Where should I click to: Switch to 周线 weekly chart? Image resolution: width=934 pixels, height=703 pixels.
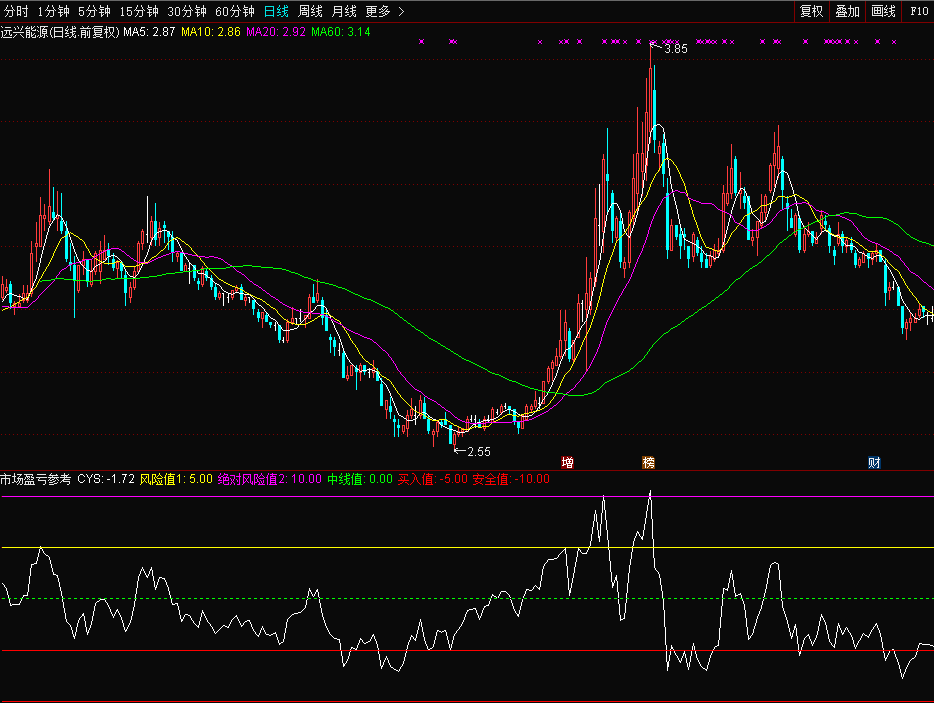point(310,11)
